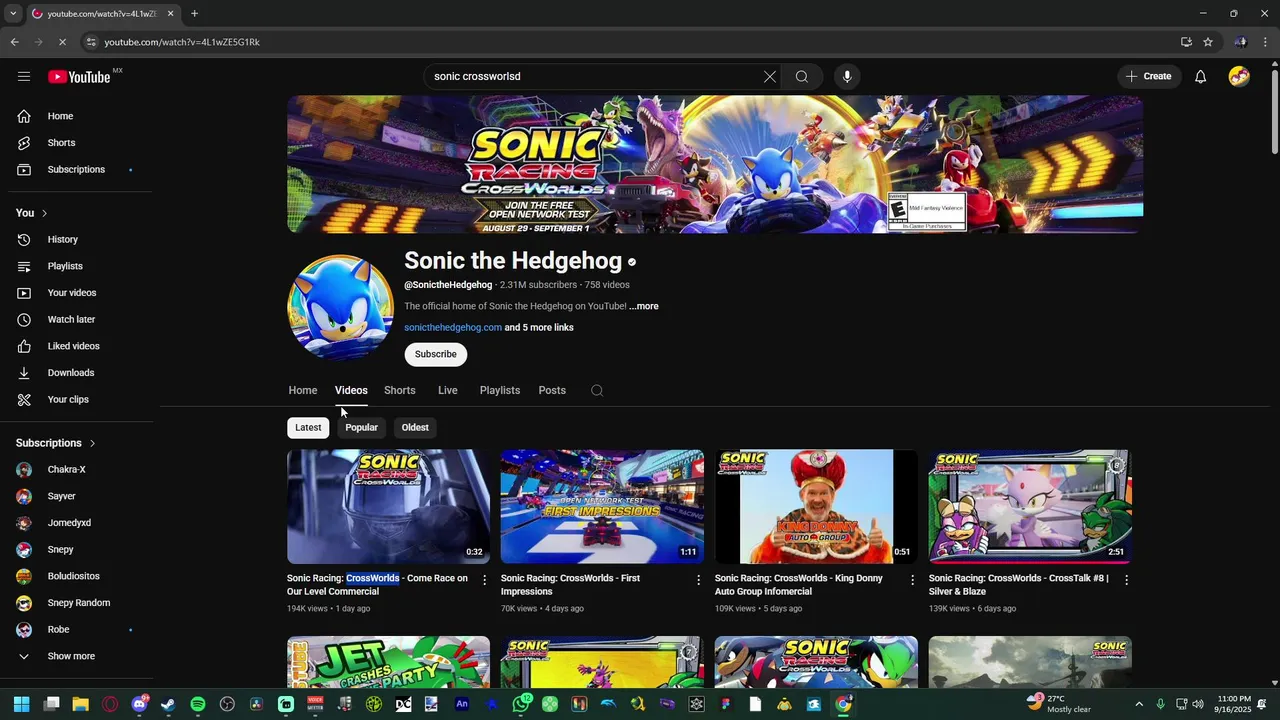Switch to the channel Home tab
The image size is (1280, 720).
tap(303, 391)
